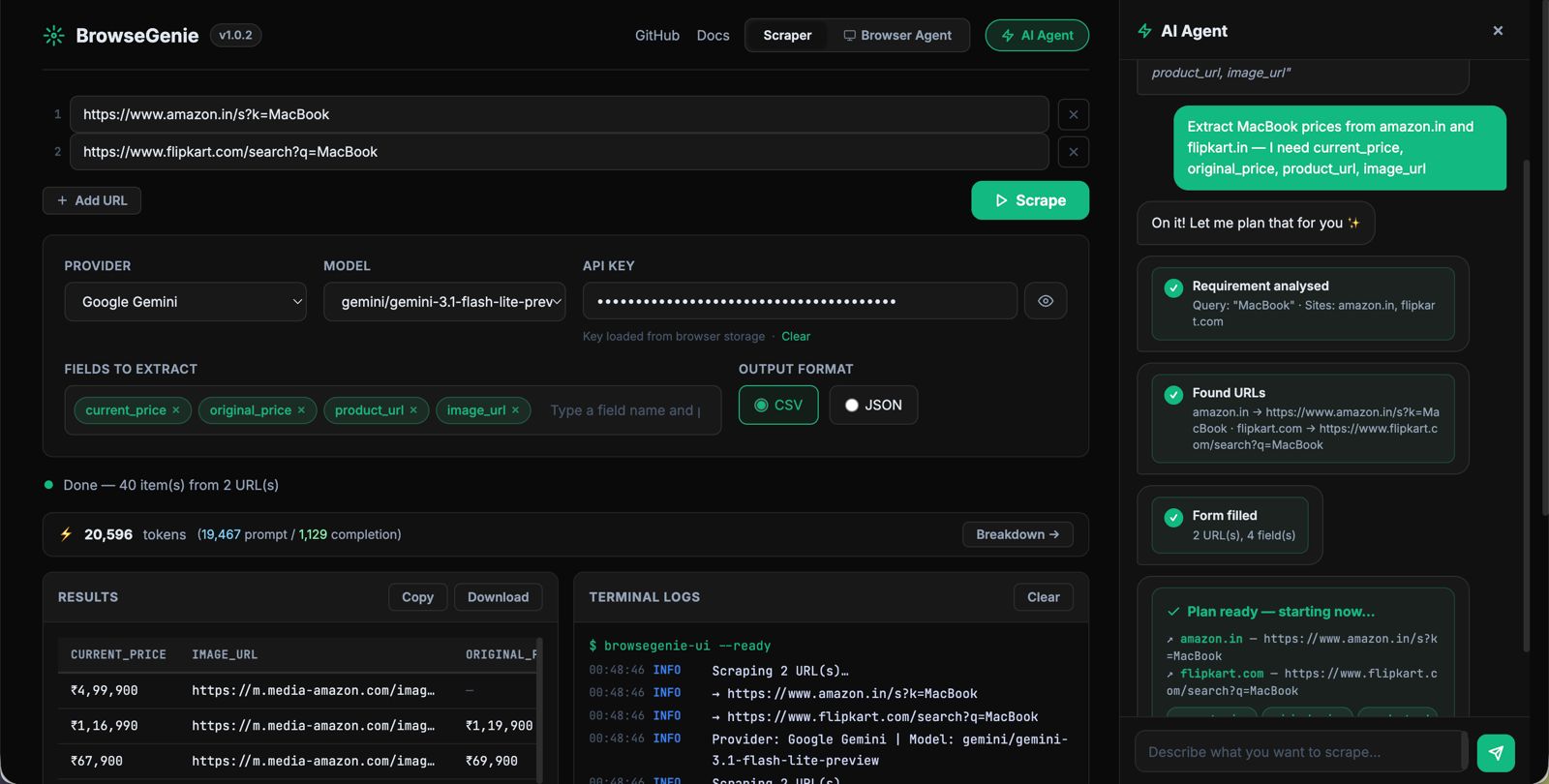
Task: Click the Requirement analysed checkmark icon
Action: (x=1173, y=287)
